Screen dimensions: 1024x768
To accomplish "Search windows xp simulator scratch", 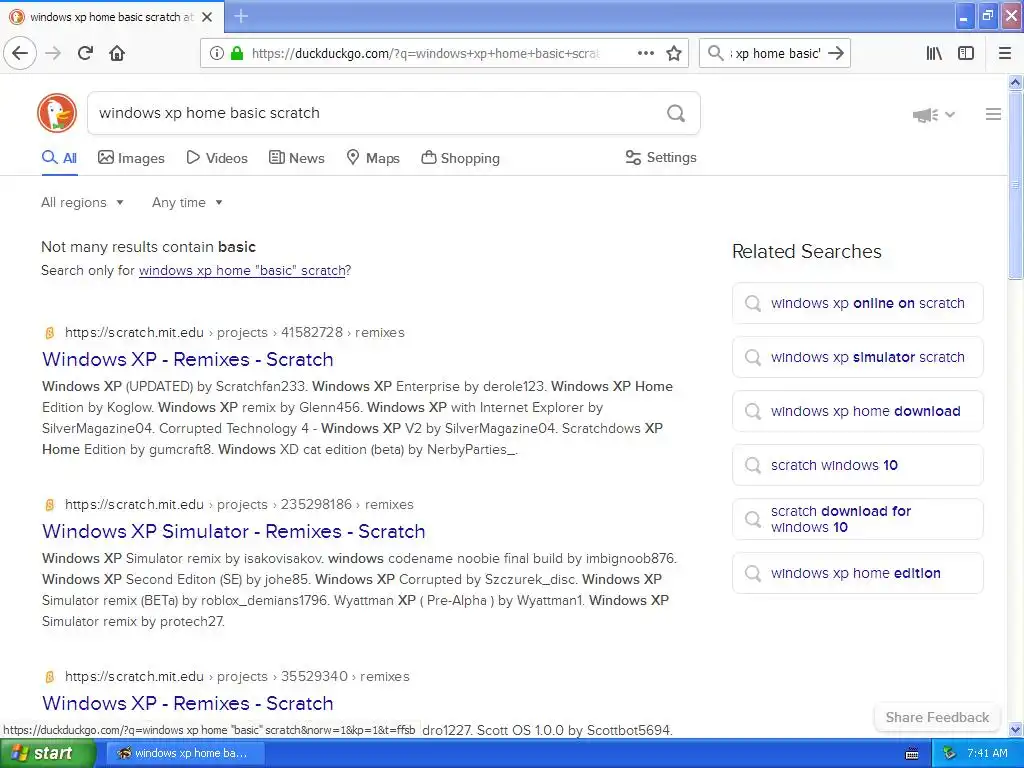I will (x=857, y=357).
